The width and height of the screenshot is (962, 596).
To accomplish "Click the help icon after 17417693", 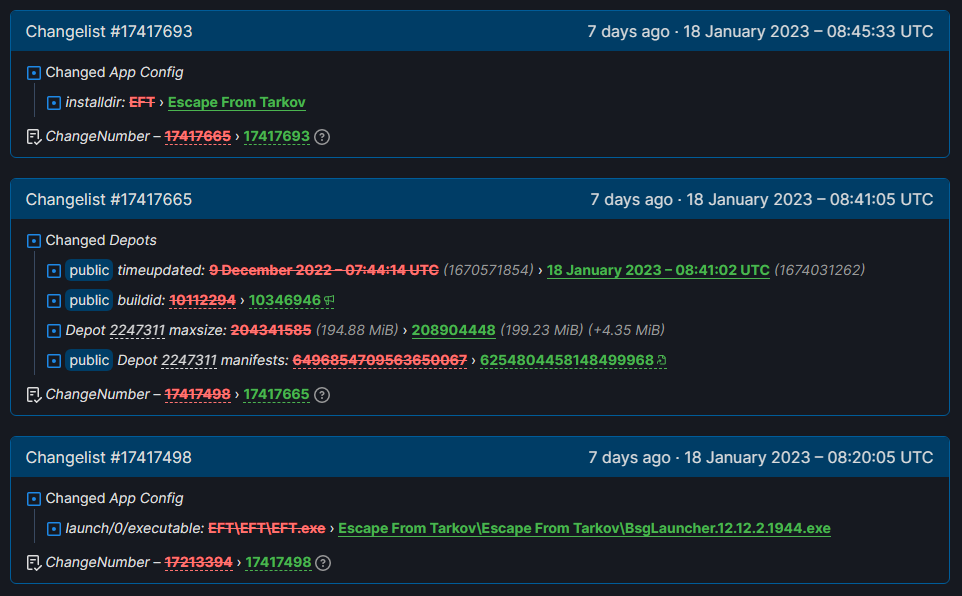I will click(x=322, y=137).
